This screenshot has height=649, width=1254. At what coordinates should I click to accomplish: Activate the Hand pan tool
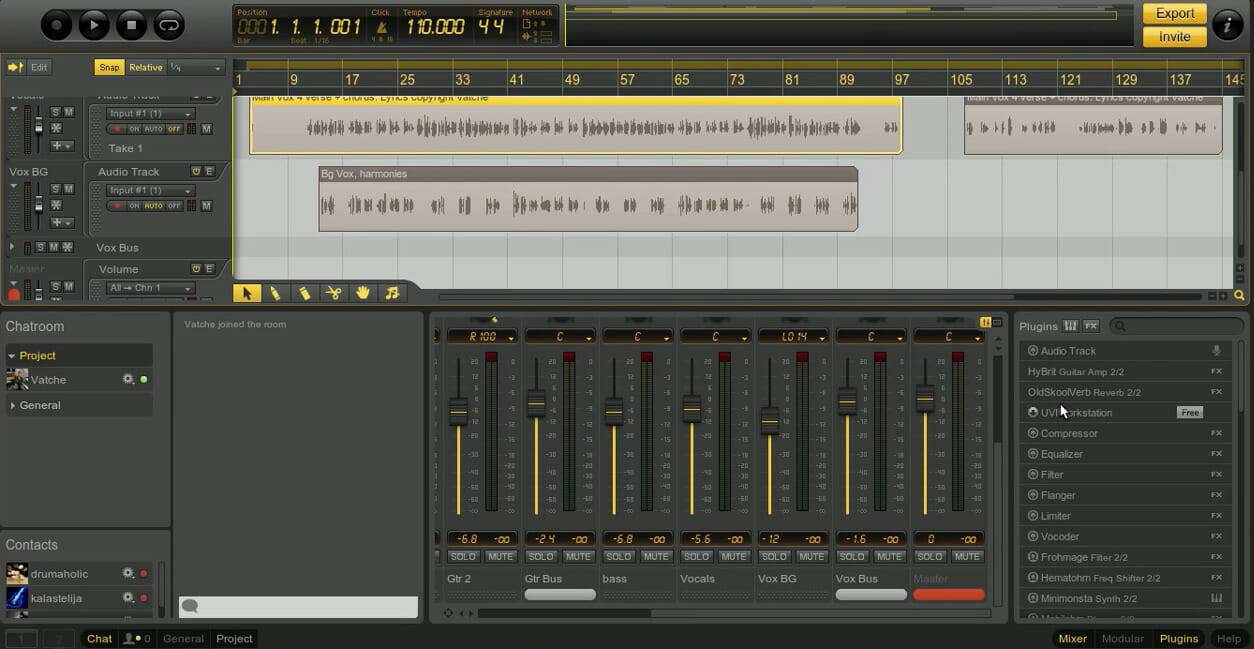tap(362, 292)
